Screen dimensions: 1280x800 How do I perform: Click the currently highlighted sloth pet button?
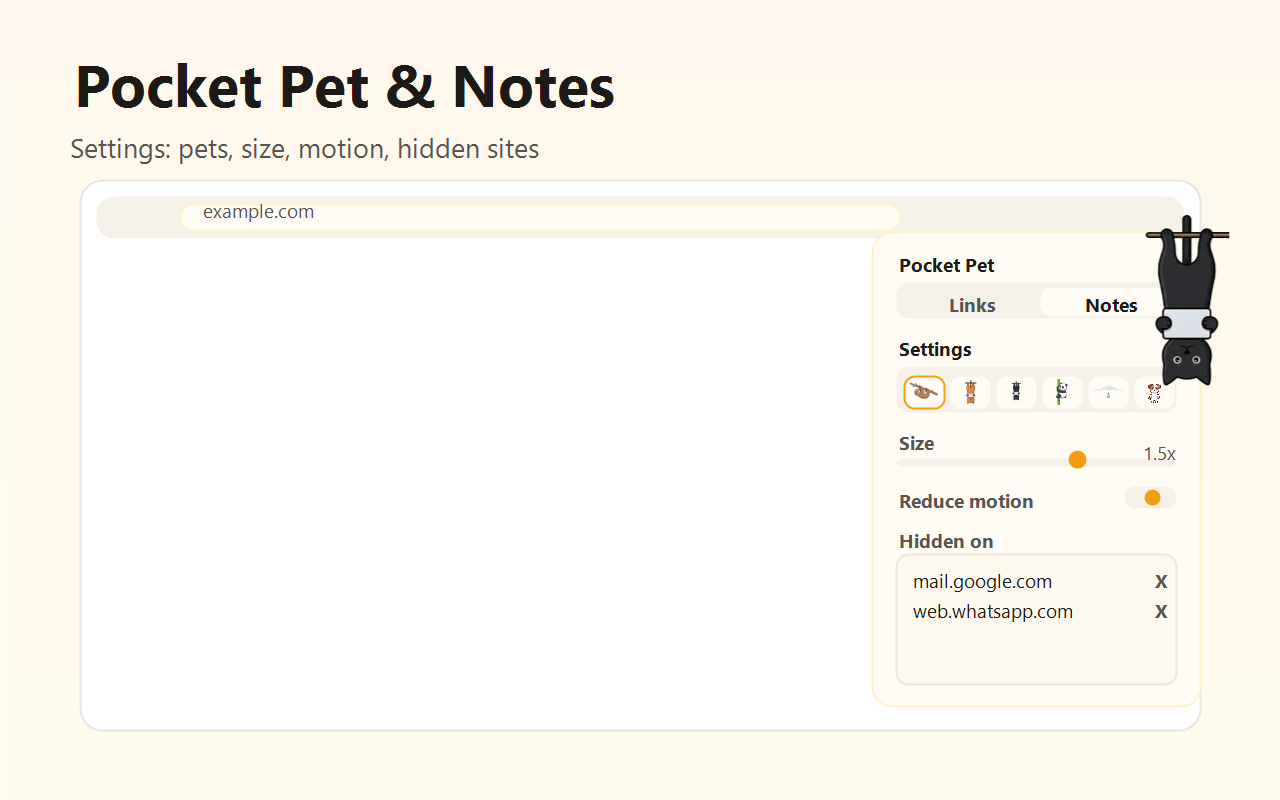923,392
